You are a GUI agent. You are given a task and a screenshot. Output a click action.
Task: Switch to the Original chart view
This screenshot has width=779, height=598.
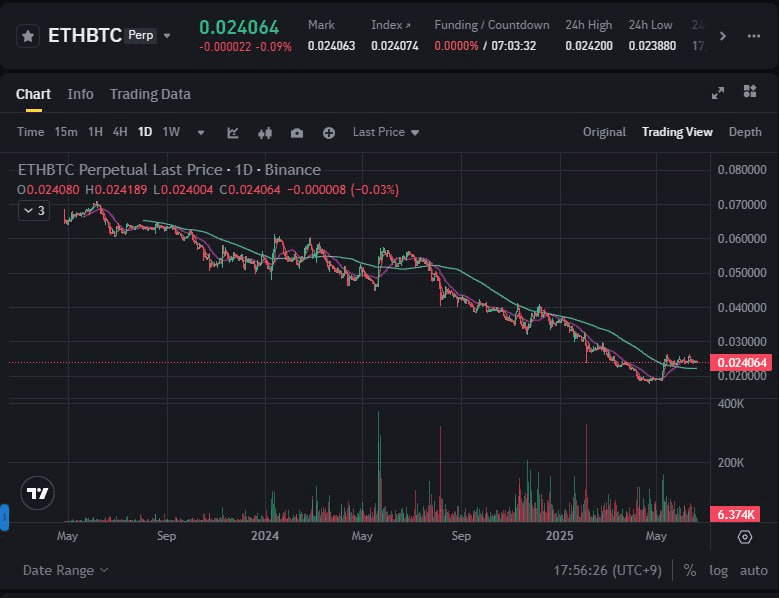[x=604, y=132]
